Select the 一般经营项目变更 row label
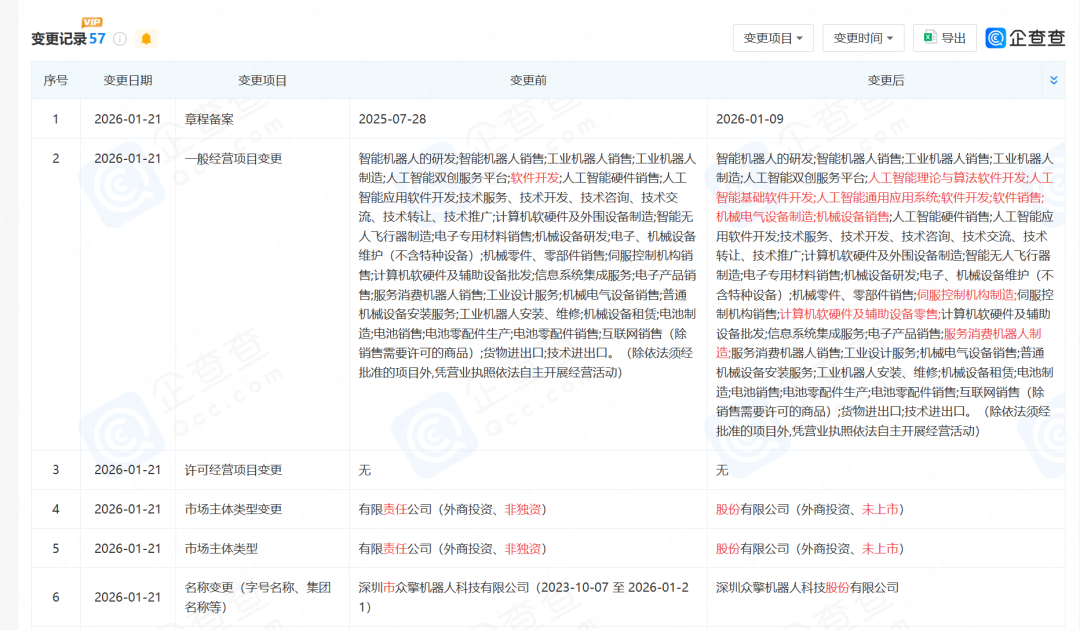Viewport: 1080px width, 630px height. point(234,158)
